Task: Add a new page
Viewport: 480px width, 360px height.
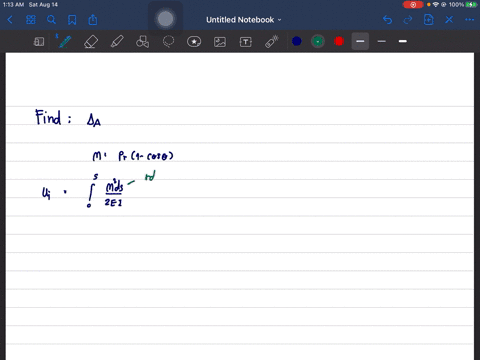Action: 429,20
